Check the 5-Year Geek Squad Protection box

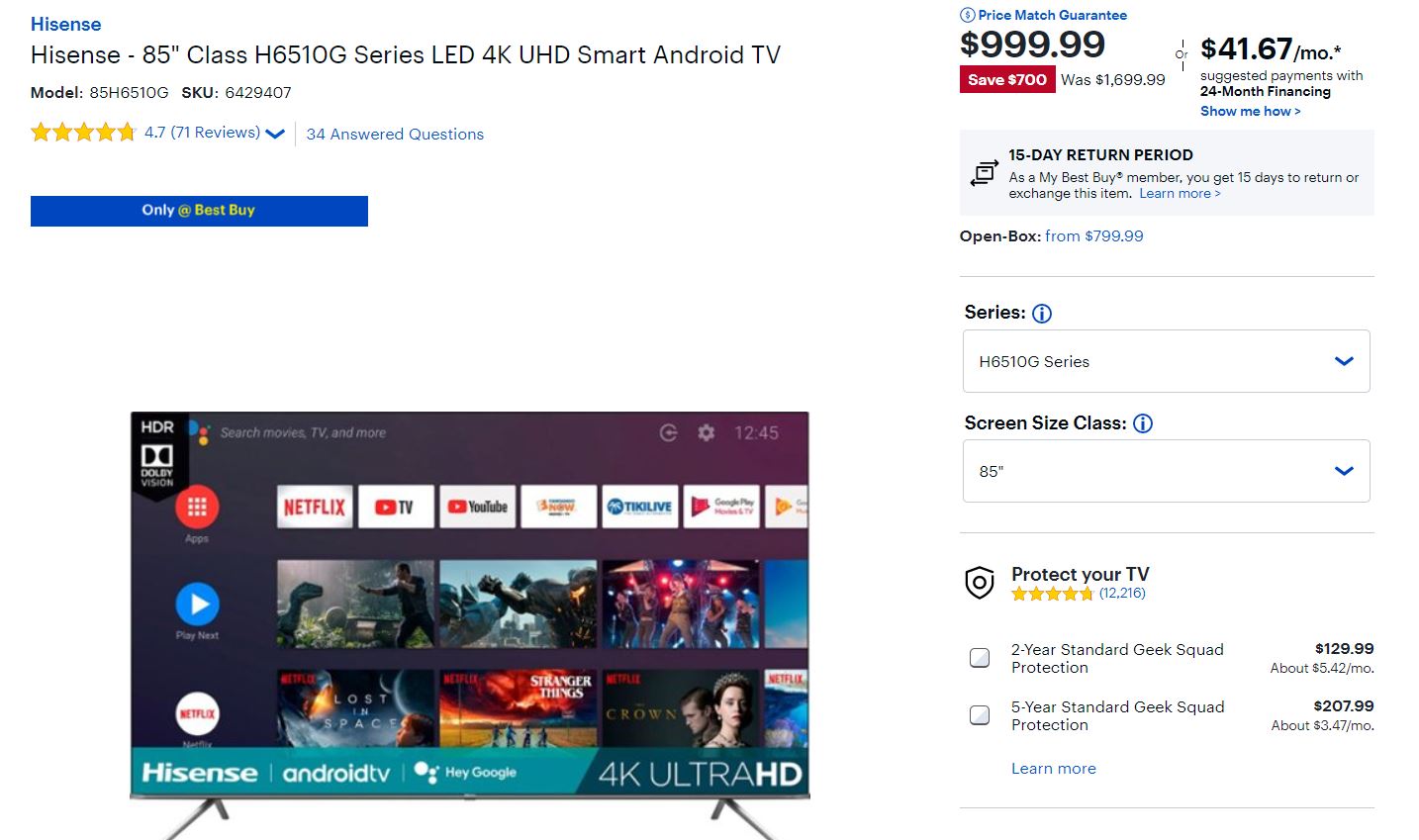point(980,715)
